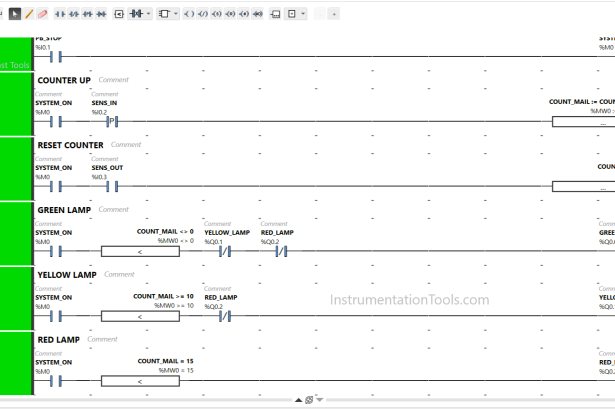Expand the timer block dropdown in toolbar
615x410 pixels.
(x=176, y=14)
